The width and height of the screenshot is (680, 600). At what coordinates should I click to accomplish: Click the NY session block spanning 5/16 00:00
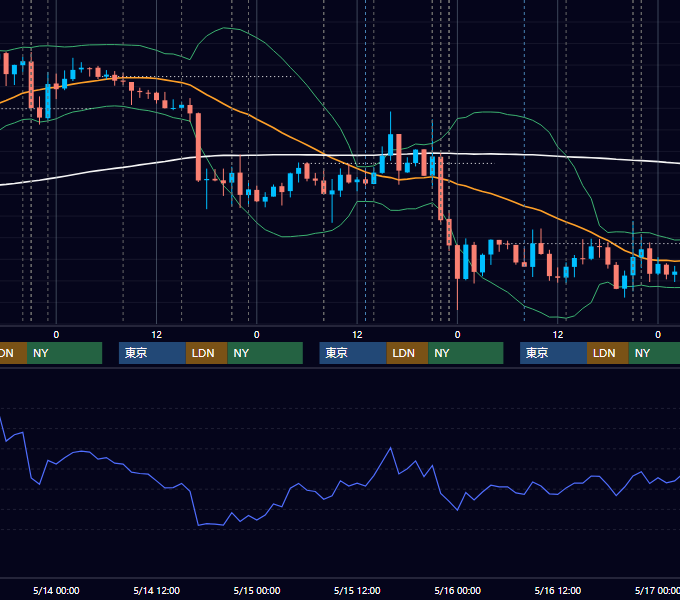(466, 353)
